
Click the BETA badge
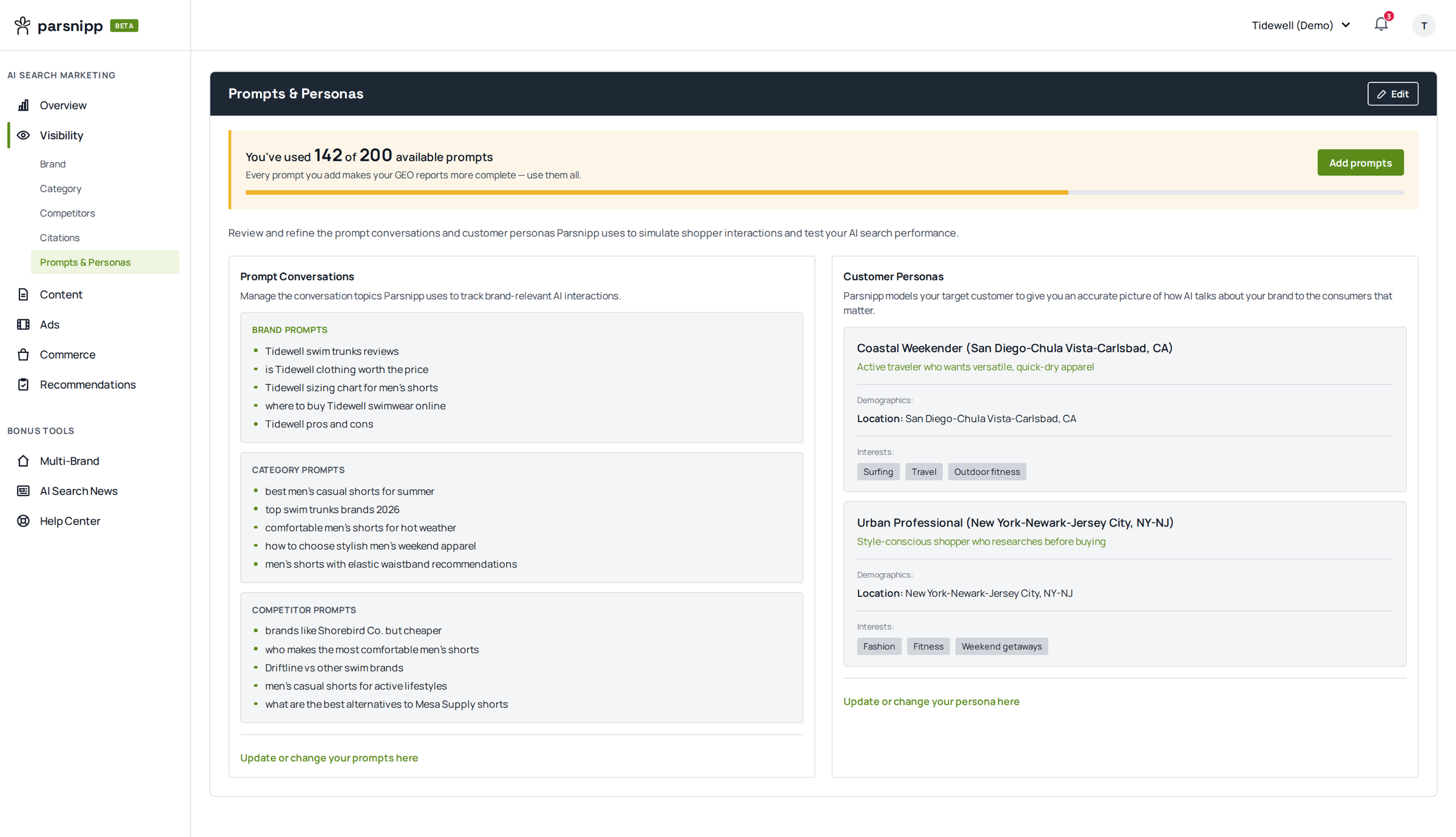pyautogui.click(x=124, y=25)
